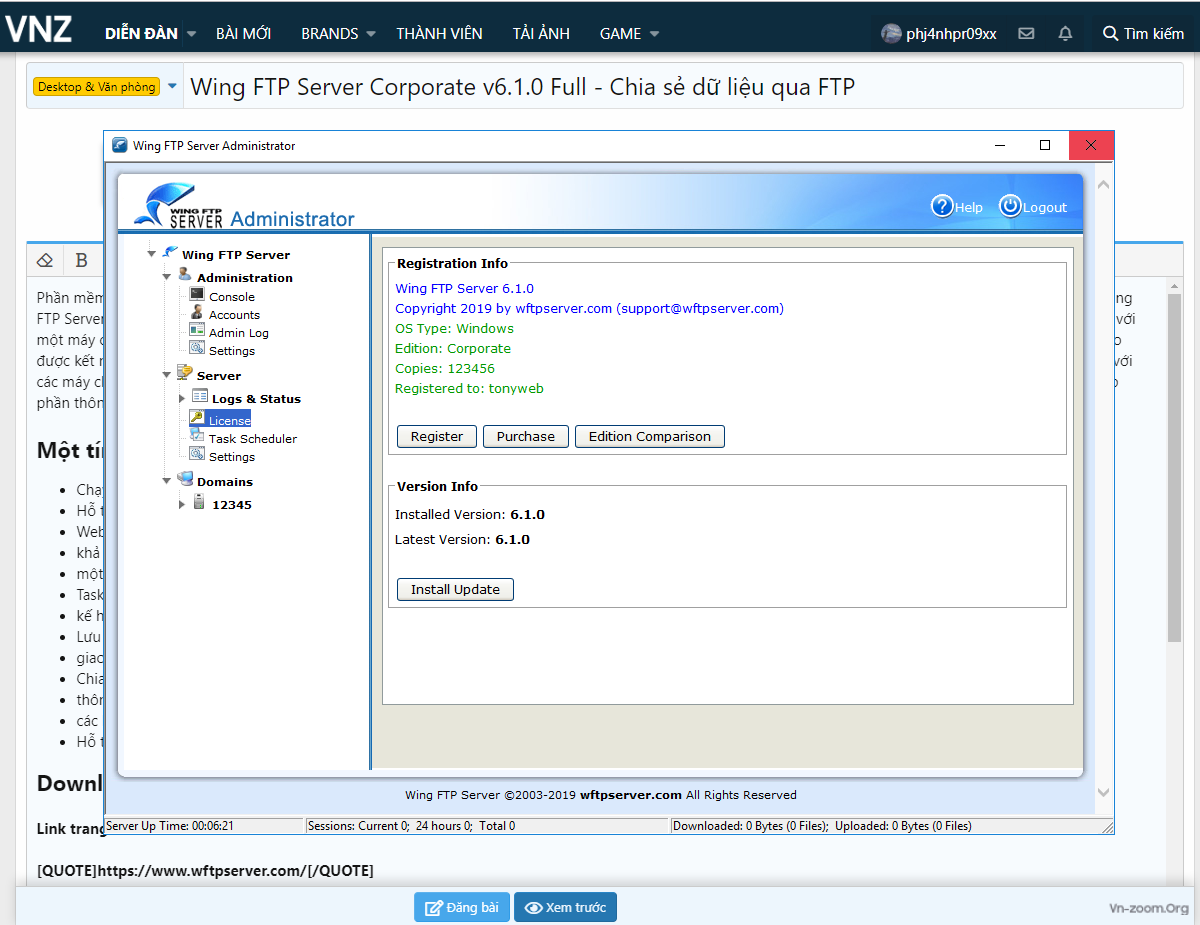This screenshot has width=1200, height=925.
Task: Click the forum editor vertical scrollbar
Action: pos(1175,468)
